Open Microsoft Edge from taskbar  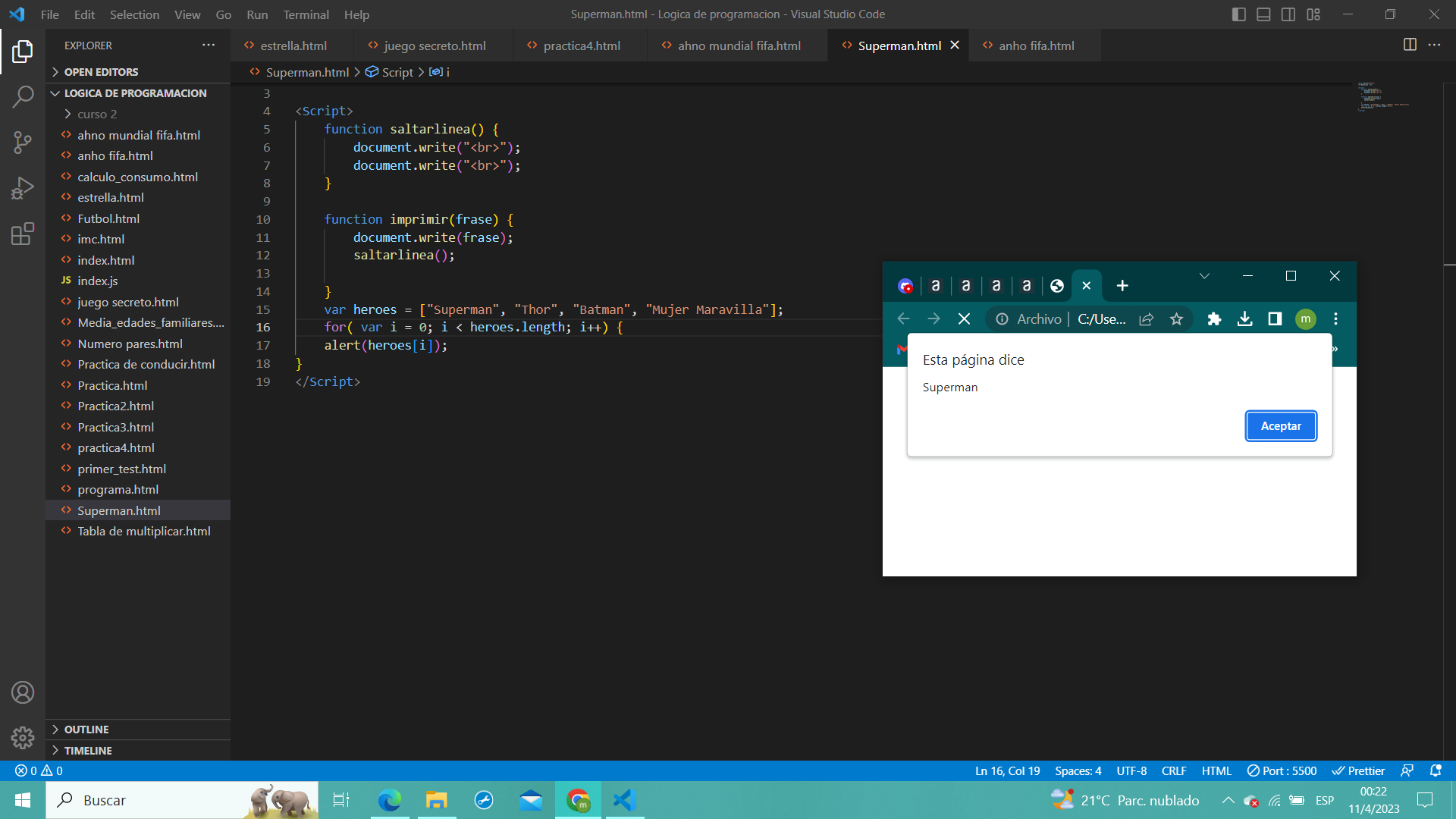tap(389, 800)
